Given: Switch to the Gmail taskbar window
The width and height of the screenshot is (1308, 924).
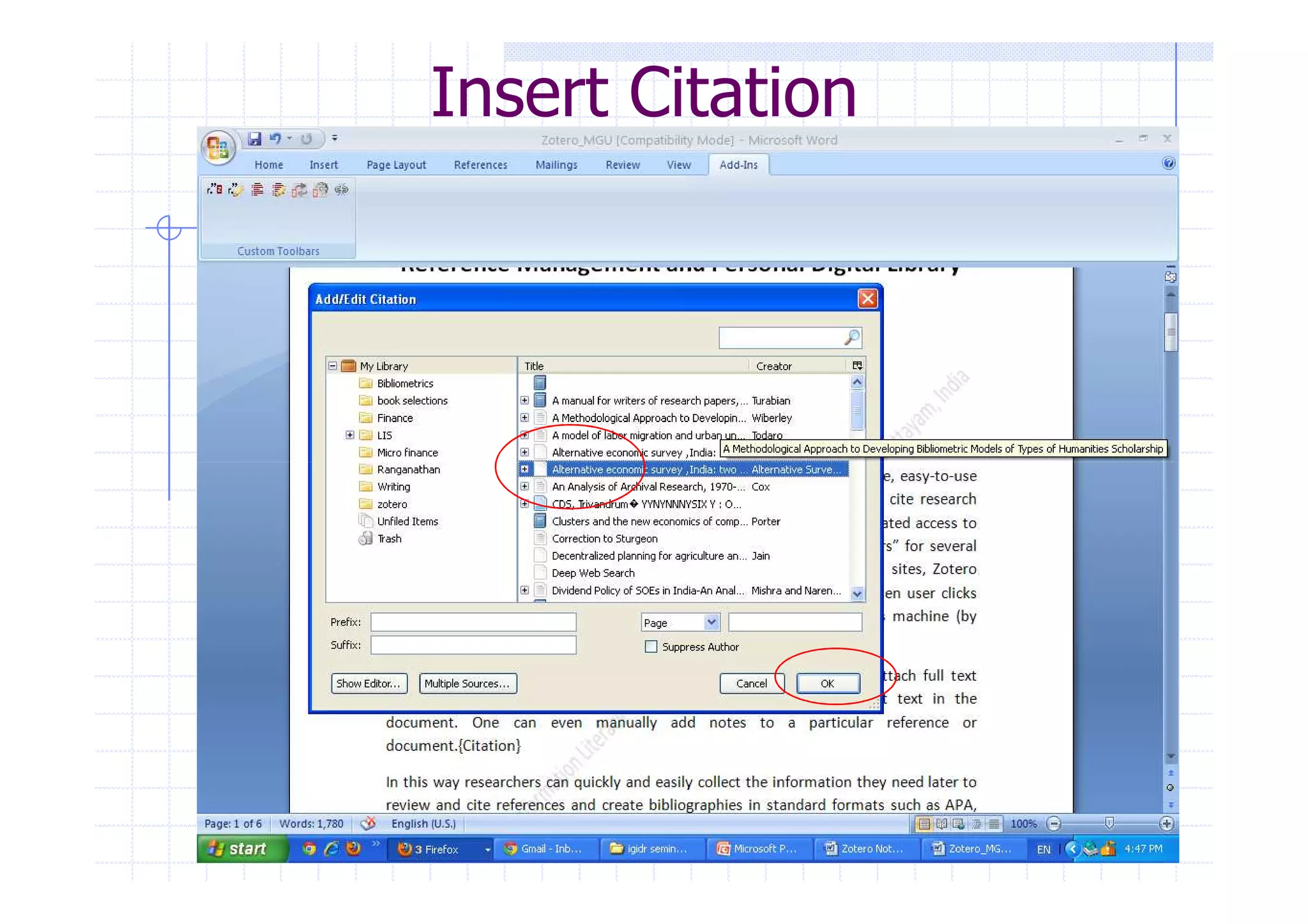Looking at the screenshot, I should click(x=546, y=849).
